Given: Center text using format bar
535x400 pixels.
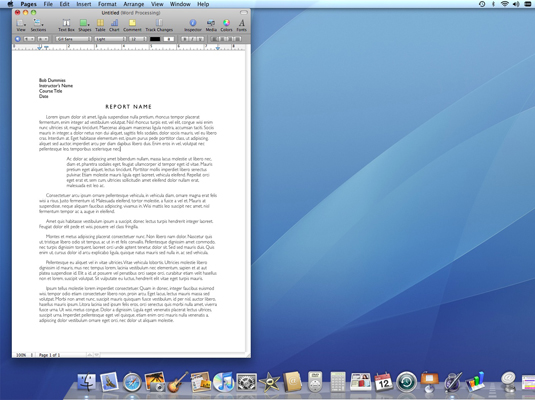Looking at the screenshot, I should pos(222,39).
